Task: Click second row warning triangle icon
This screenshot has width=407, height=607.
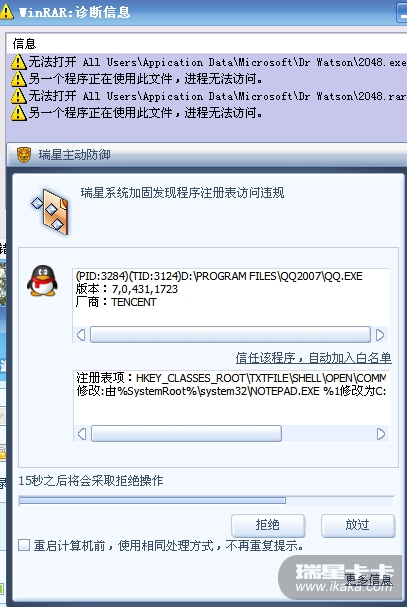Action: click(x=18, y=79)
